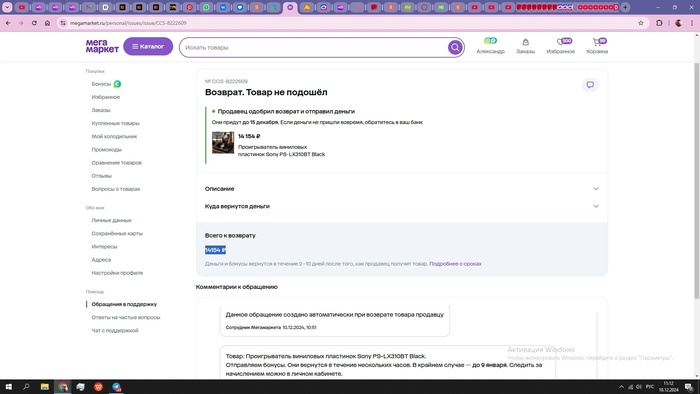Bookmark the page with star icon
Screen dimensions: 700x394
pyautogui.click(x=641, y=23)
